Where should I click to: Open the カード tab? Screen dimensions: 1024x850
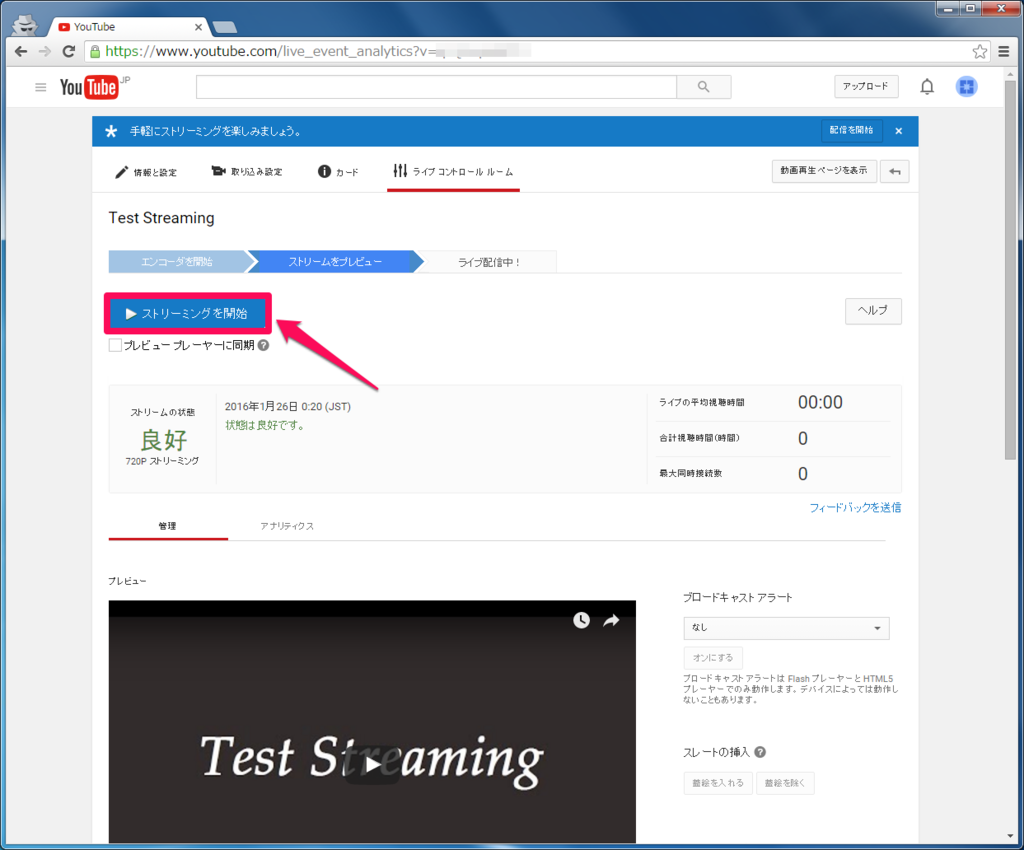338,172
